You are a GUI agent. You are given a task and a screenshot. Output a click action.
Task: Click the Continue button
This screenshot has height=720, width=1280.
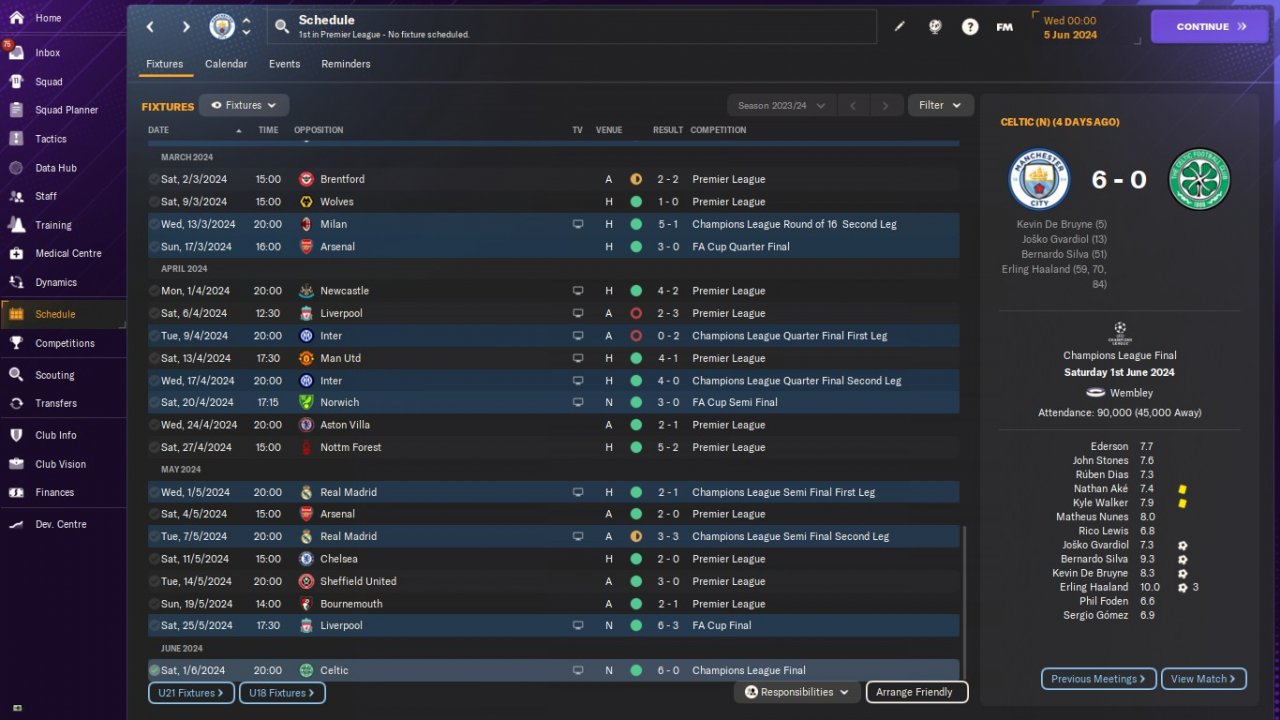tap(1211, 27)
